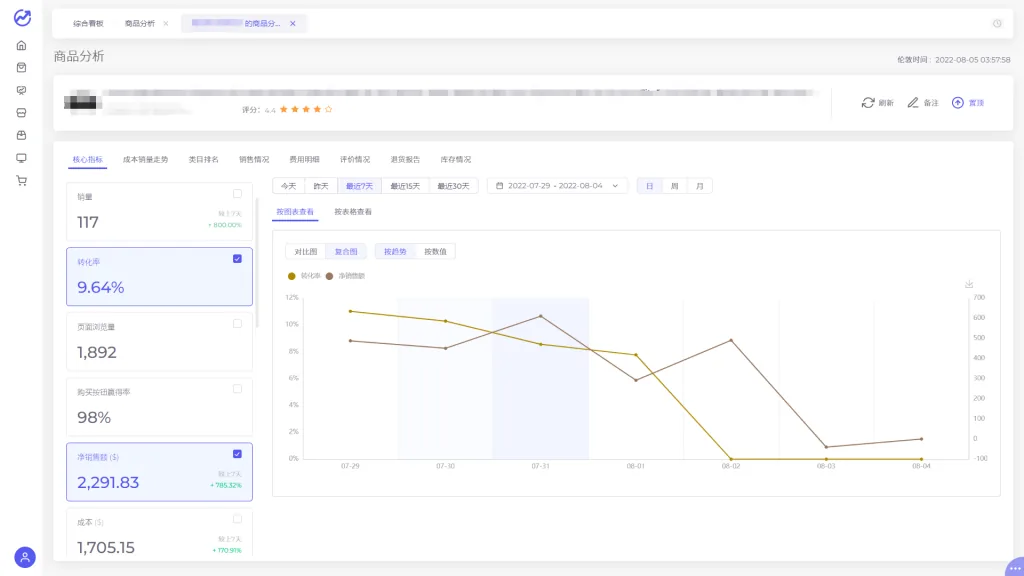Click the 置顶 pin-to-top icon
This screenshot has height=576, width=1024.
(x=957, y=103)
